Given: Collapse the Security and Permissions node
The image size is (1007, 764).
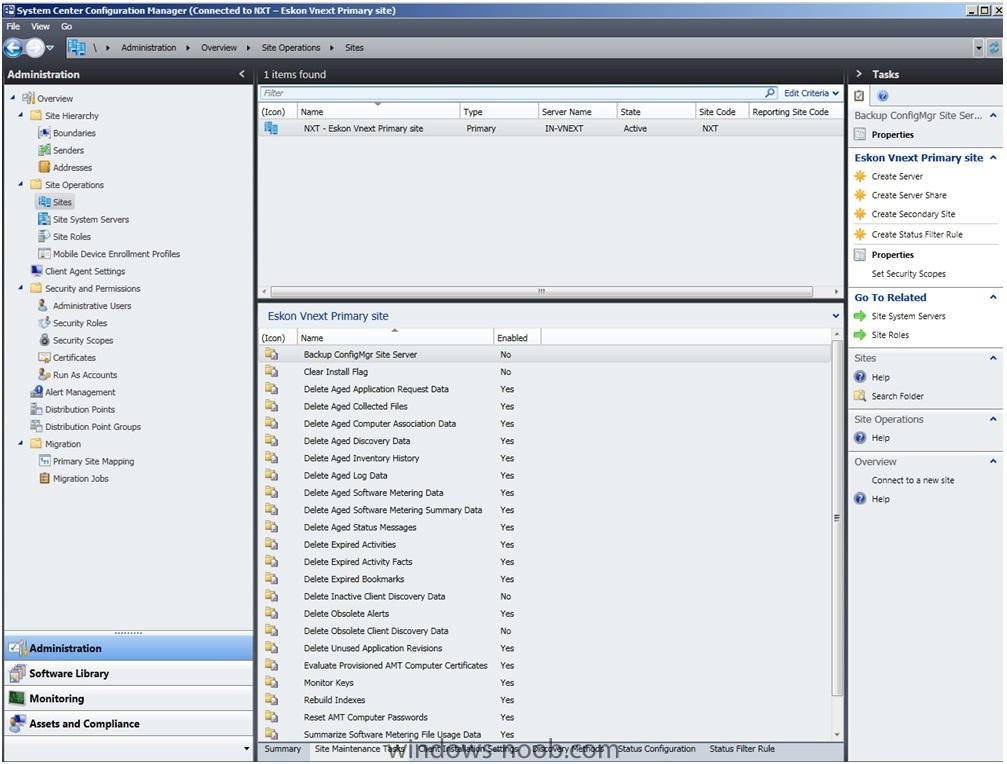Looking at the screenshot, I should [21, 288].
